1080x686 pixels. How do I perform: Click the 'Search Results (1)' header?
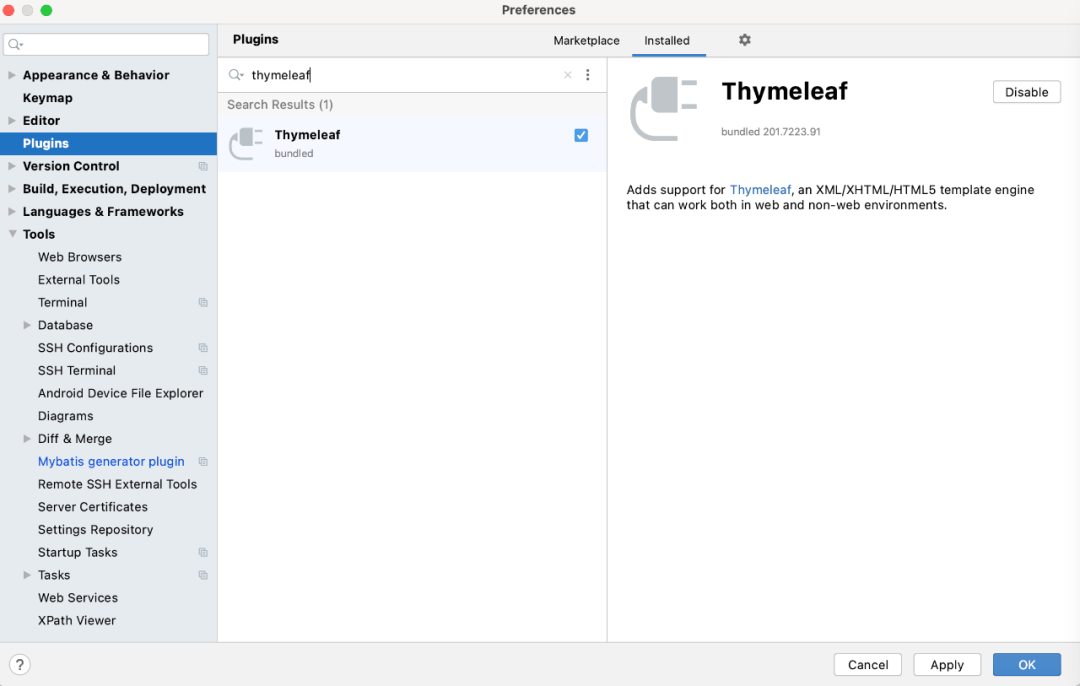[x=280, y=105]
